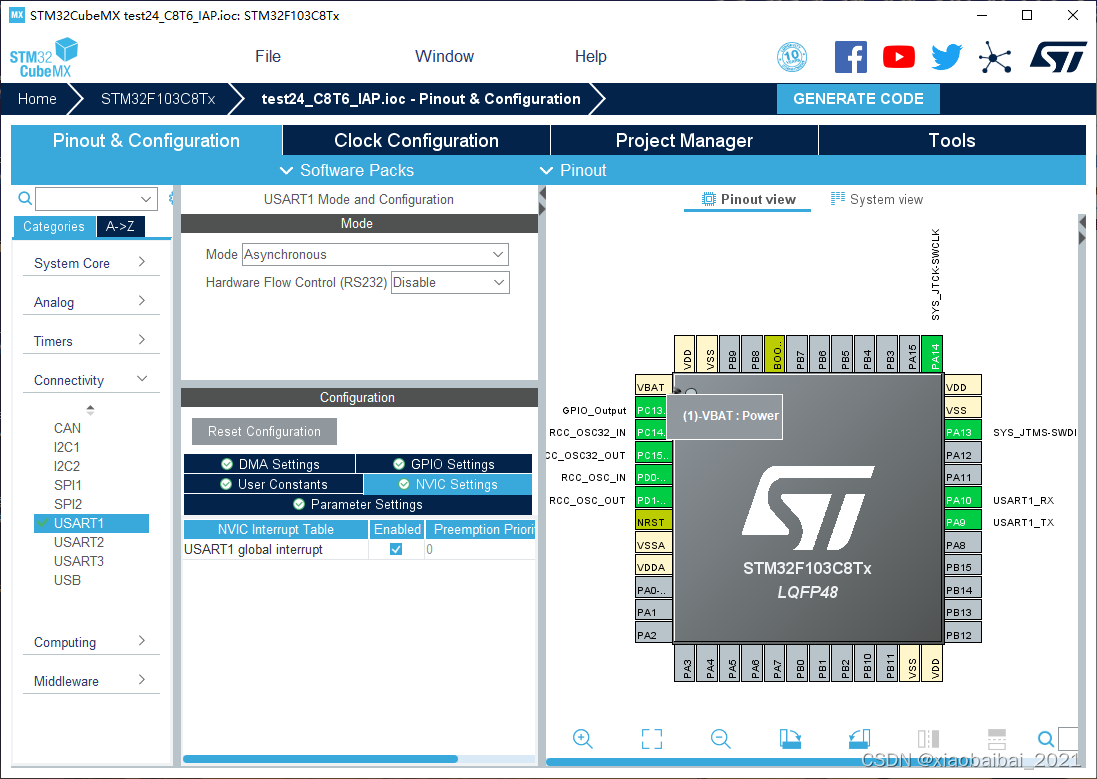Open the GPIO Settings tab

tap(444, 464)
